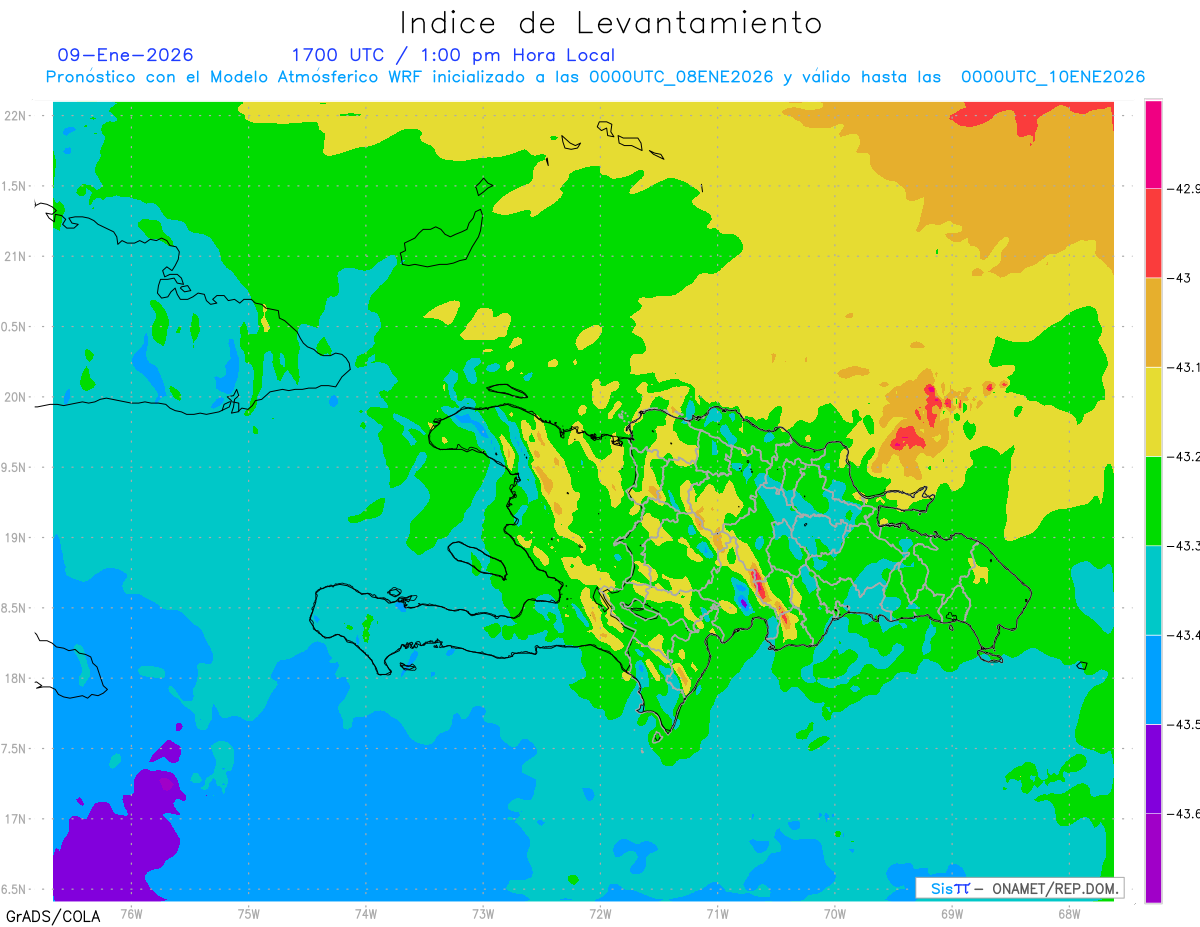Select the date text '09-Ene-2026'

(x=125, y=55)
